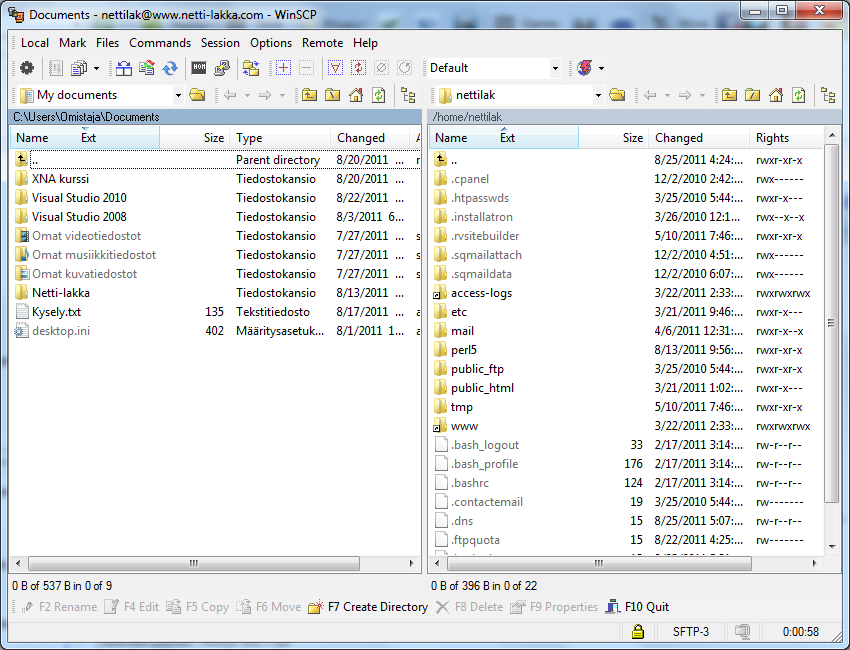850x650 pixels.
Task: Open the Commands menu
Action: click(160, 43)
